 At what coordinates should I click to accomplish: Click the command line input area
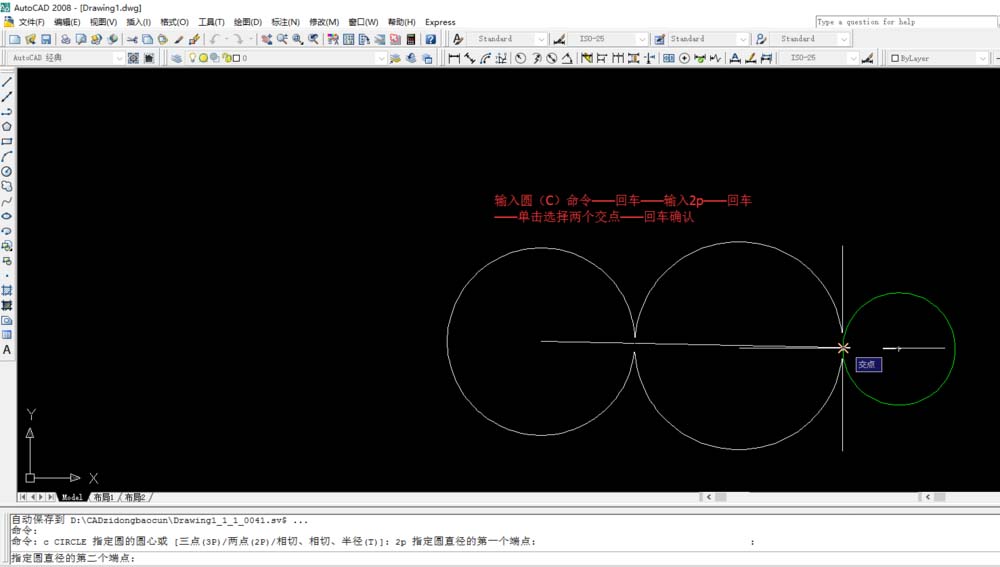[x=503, y=558]
